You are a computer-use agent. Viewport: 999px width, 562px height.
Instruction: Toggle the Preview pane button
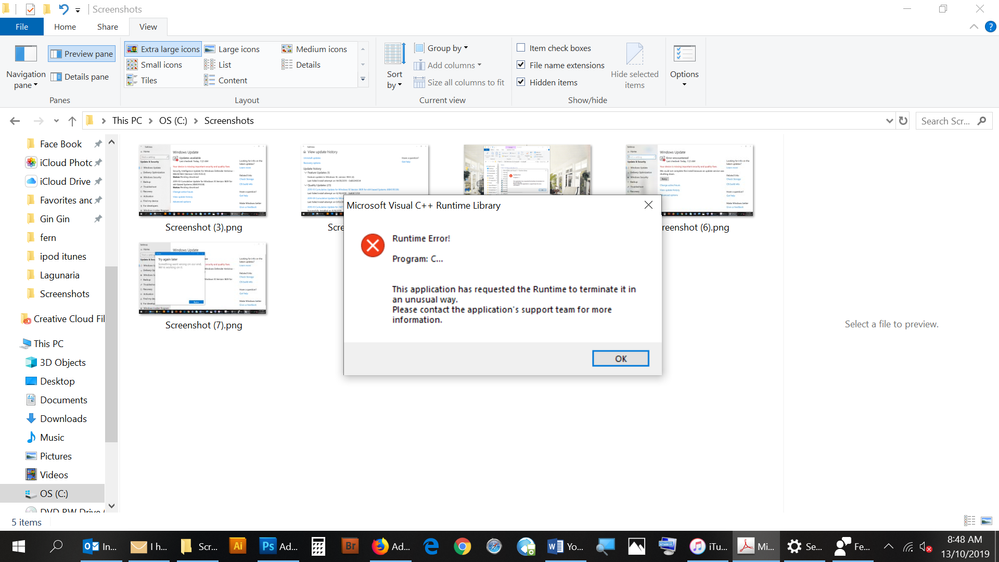(x=82, y=54)
